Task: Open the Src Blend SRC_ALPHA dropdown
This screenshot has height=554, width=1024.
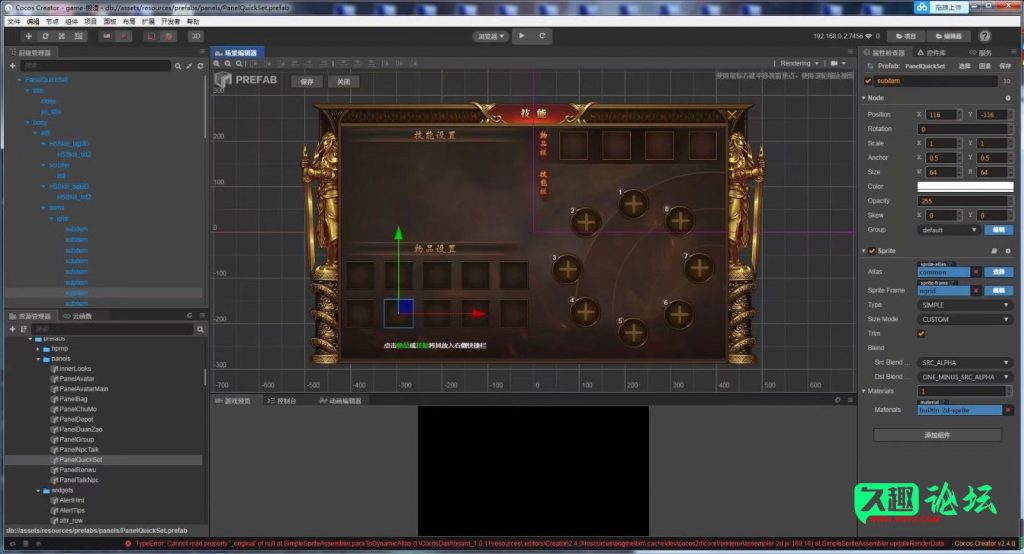Action: pos(965,363)
